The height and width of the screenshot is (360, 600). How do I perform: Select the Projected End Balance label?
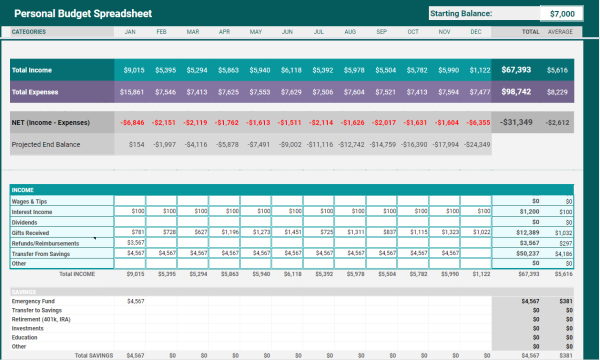[x=62, y=145]
